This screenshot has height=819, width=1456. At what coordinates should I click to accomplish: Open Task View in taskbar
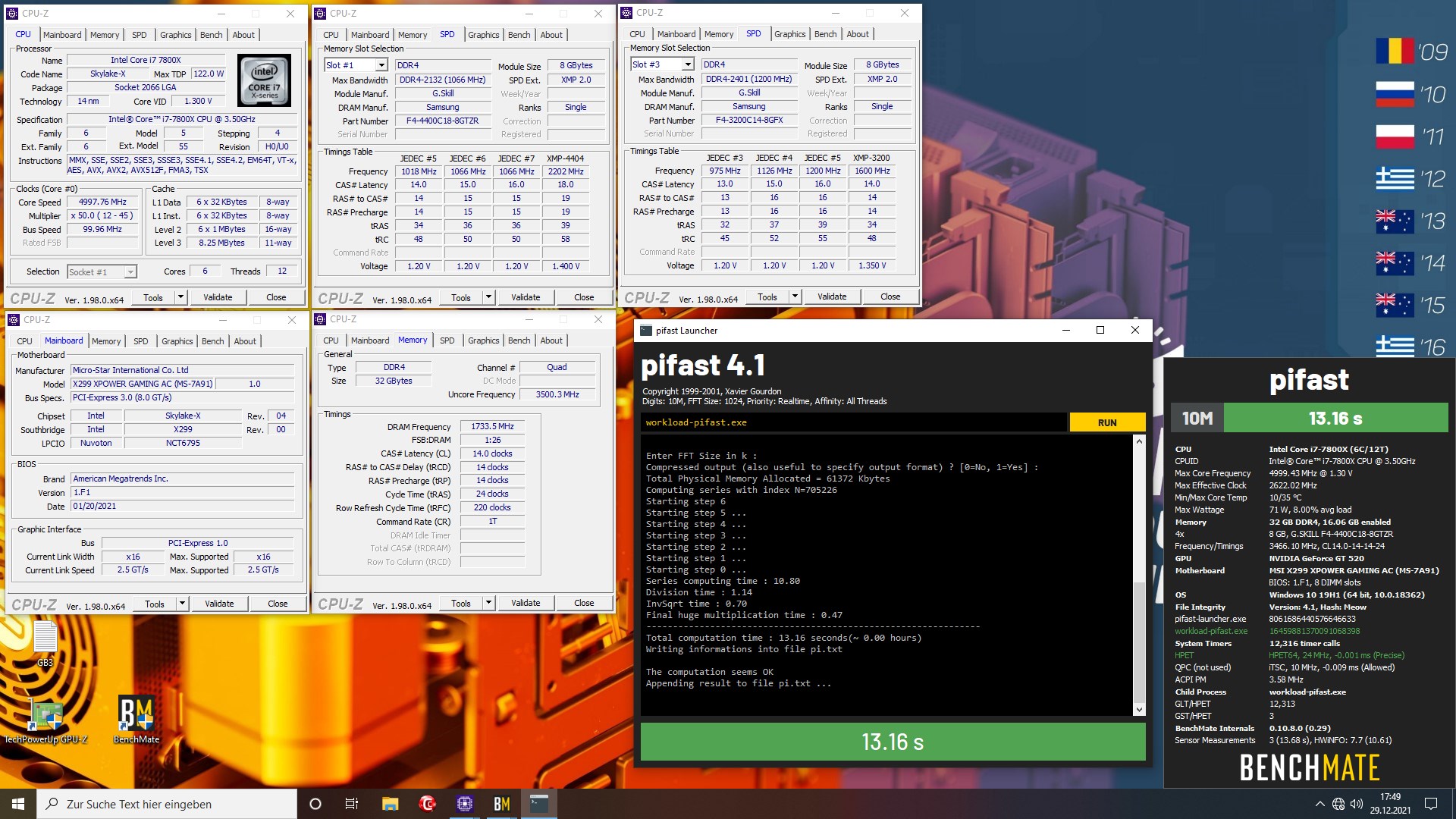tap(352, 804)
